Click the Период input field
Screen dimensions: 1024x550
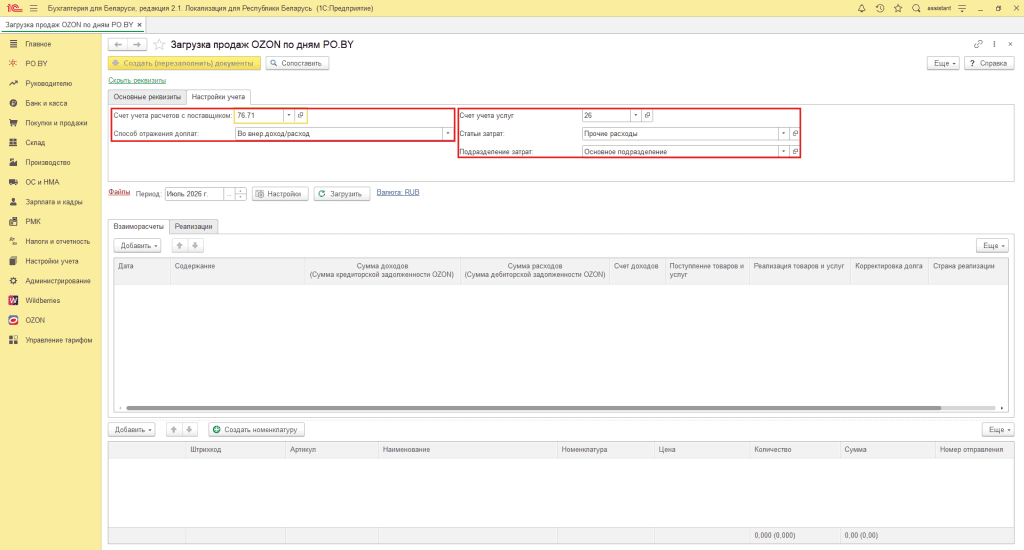[x=194, y=194]
